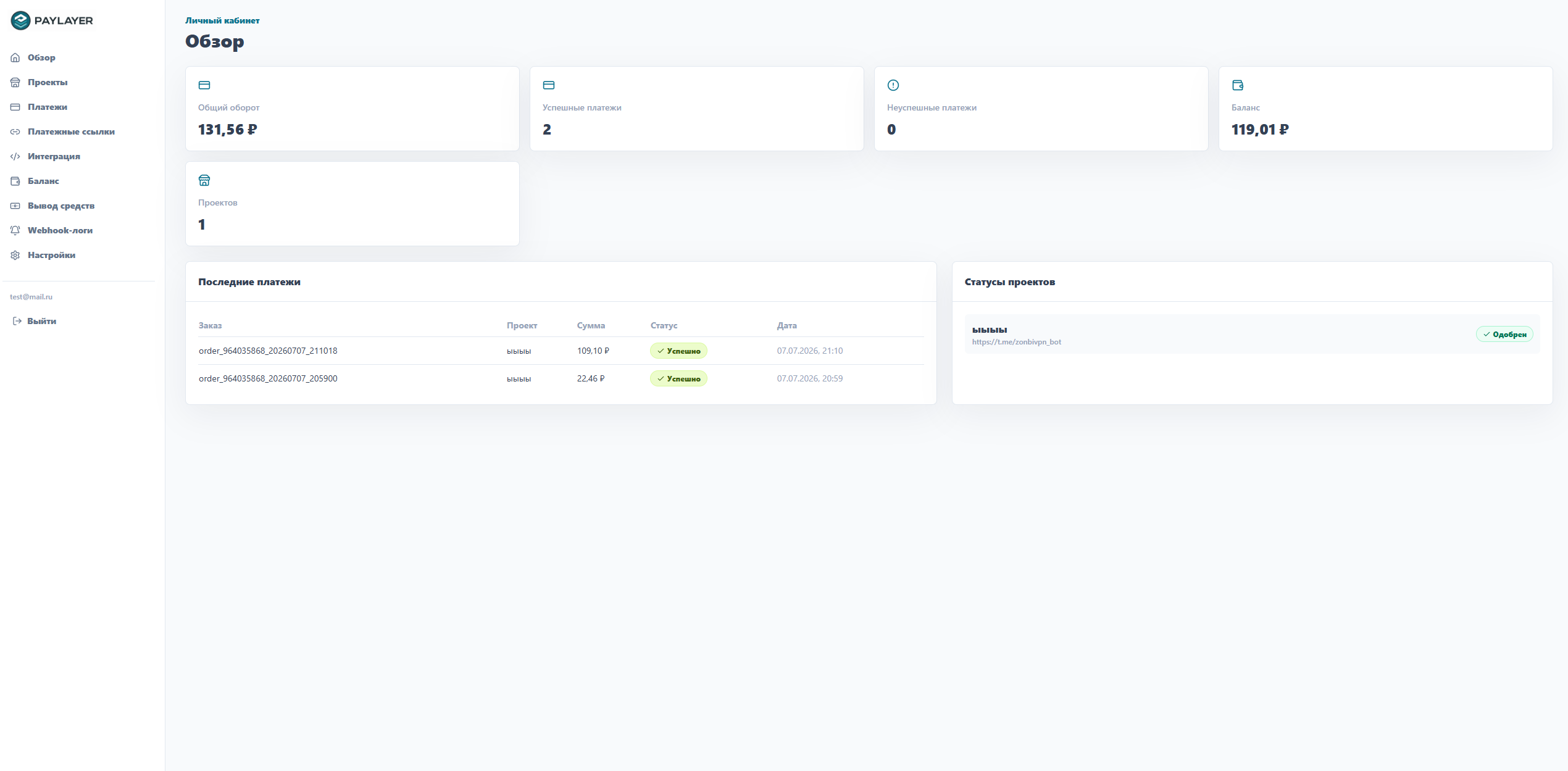Click the Выйти logout button
1568x771 pixels.
tap(35, 321)
